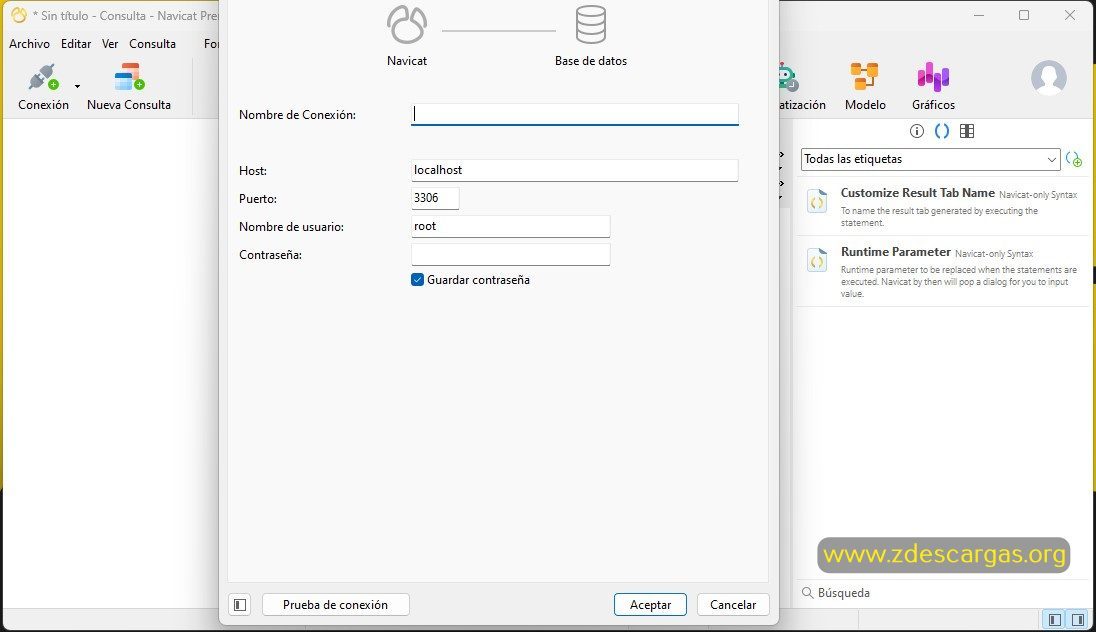Image resolution: width=1096 pixels, height=632 pixels.
Task: Show the object information panel icon
Action: point(916,131)
